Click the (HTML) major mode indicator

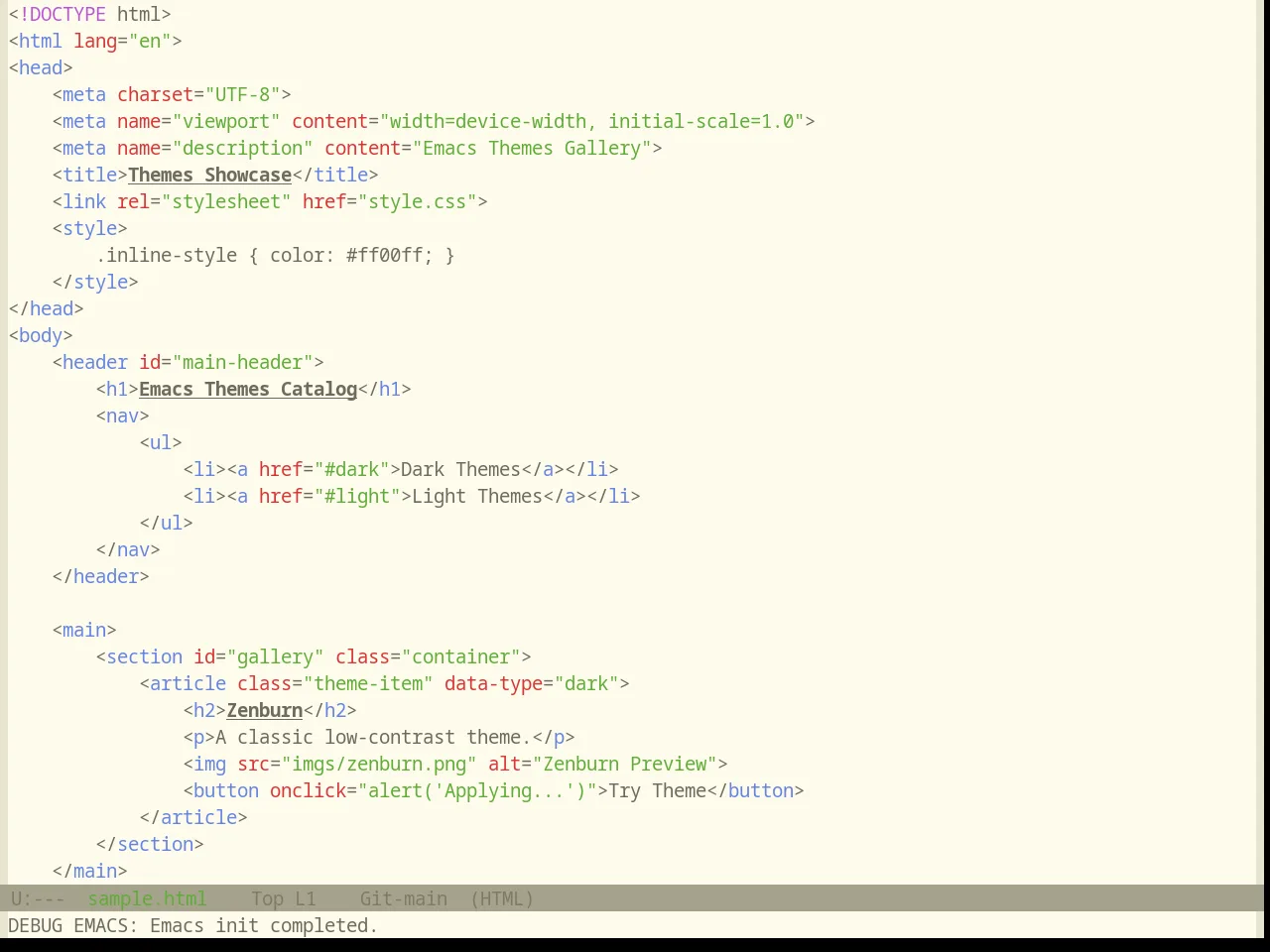(x=501, y=899)
